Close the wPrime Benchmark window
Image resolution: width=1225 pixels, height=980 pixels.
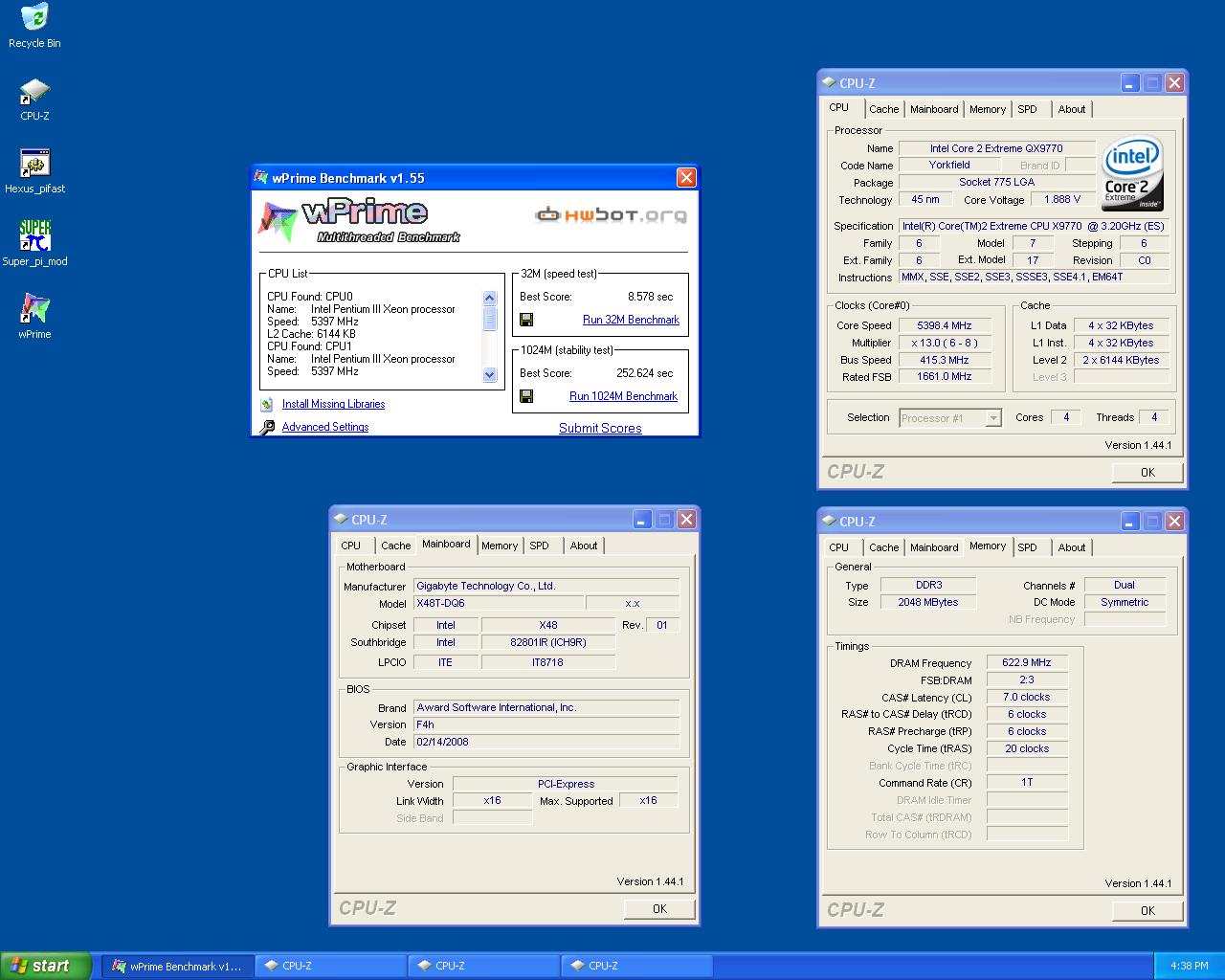(x=686, y=178)
